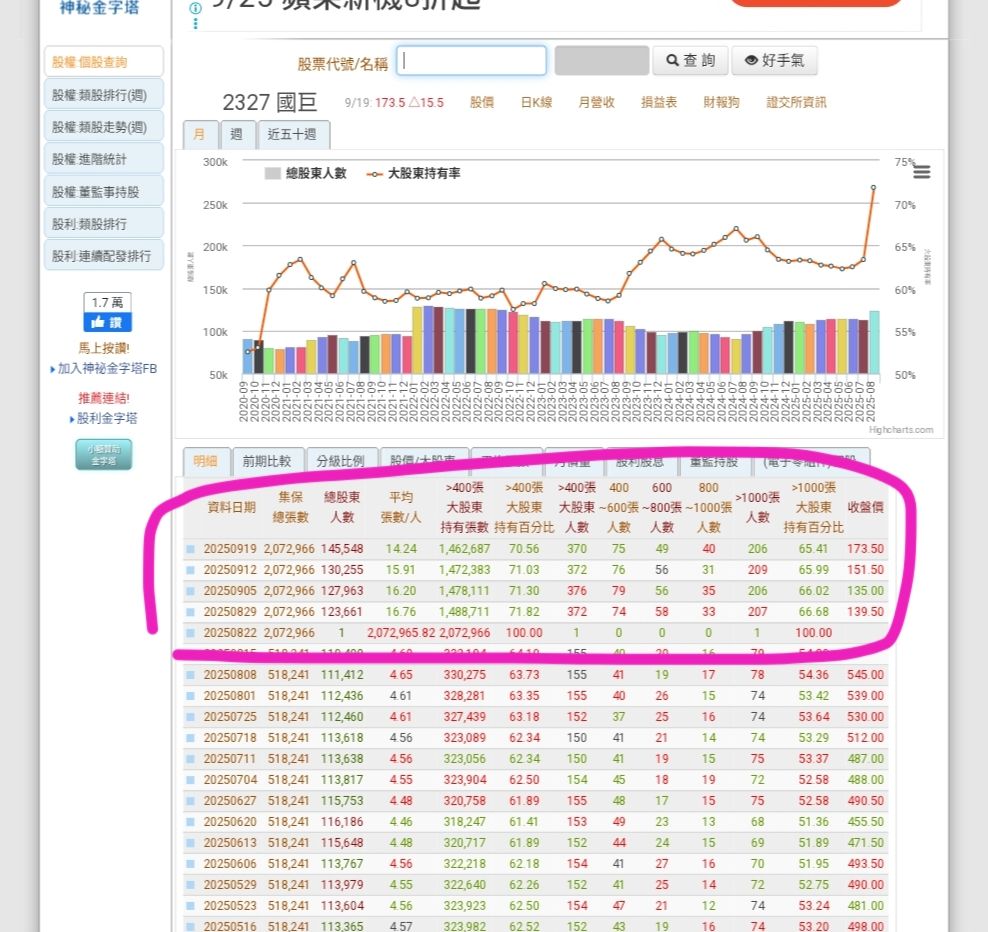
Task: Click the 好手氣 eye button
Action: tap(774, 61)
